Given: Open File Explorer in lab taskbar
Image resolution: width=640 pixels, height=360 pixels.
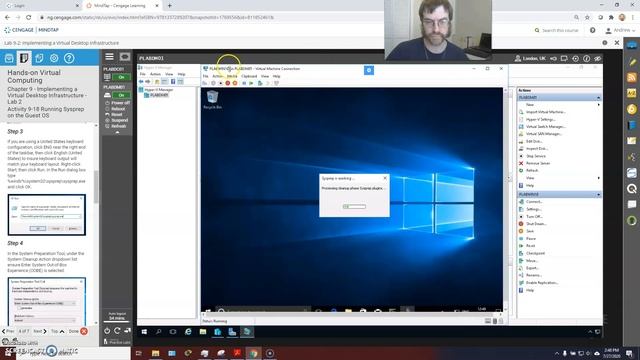Looking at the screenshot, I should [203, 332].
